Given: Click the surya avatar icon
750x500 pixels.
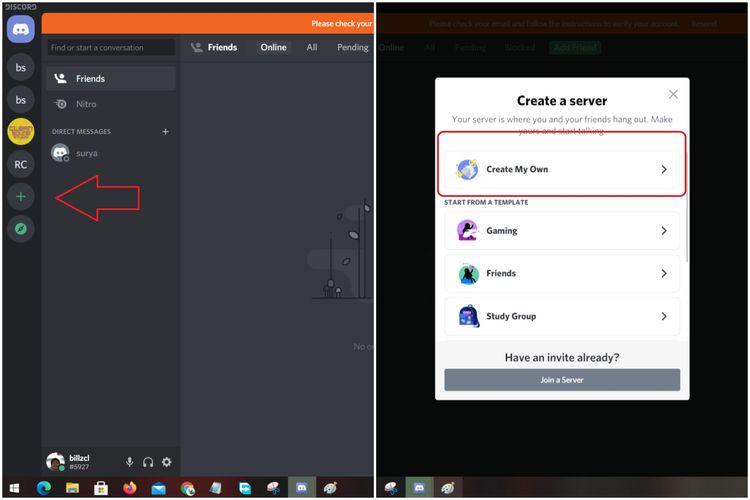Looking at the screenshot, I should [60, 153].
